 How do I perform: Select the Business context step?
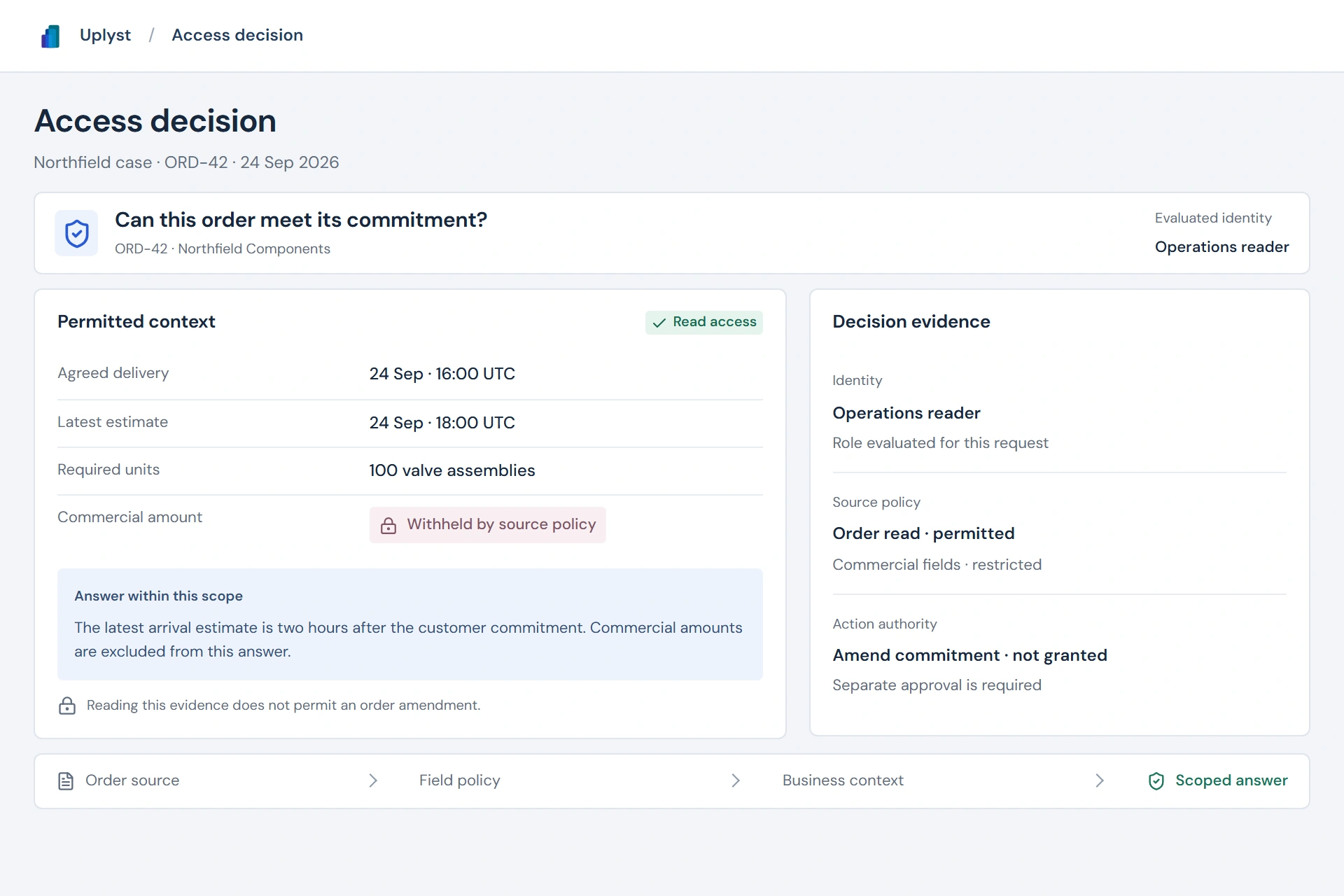coord(843,780)
